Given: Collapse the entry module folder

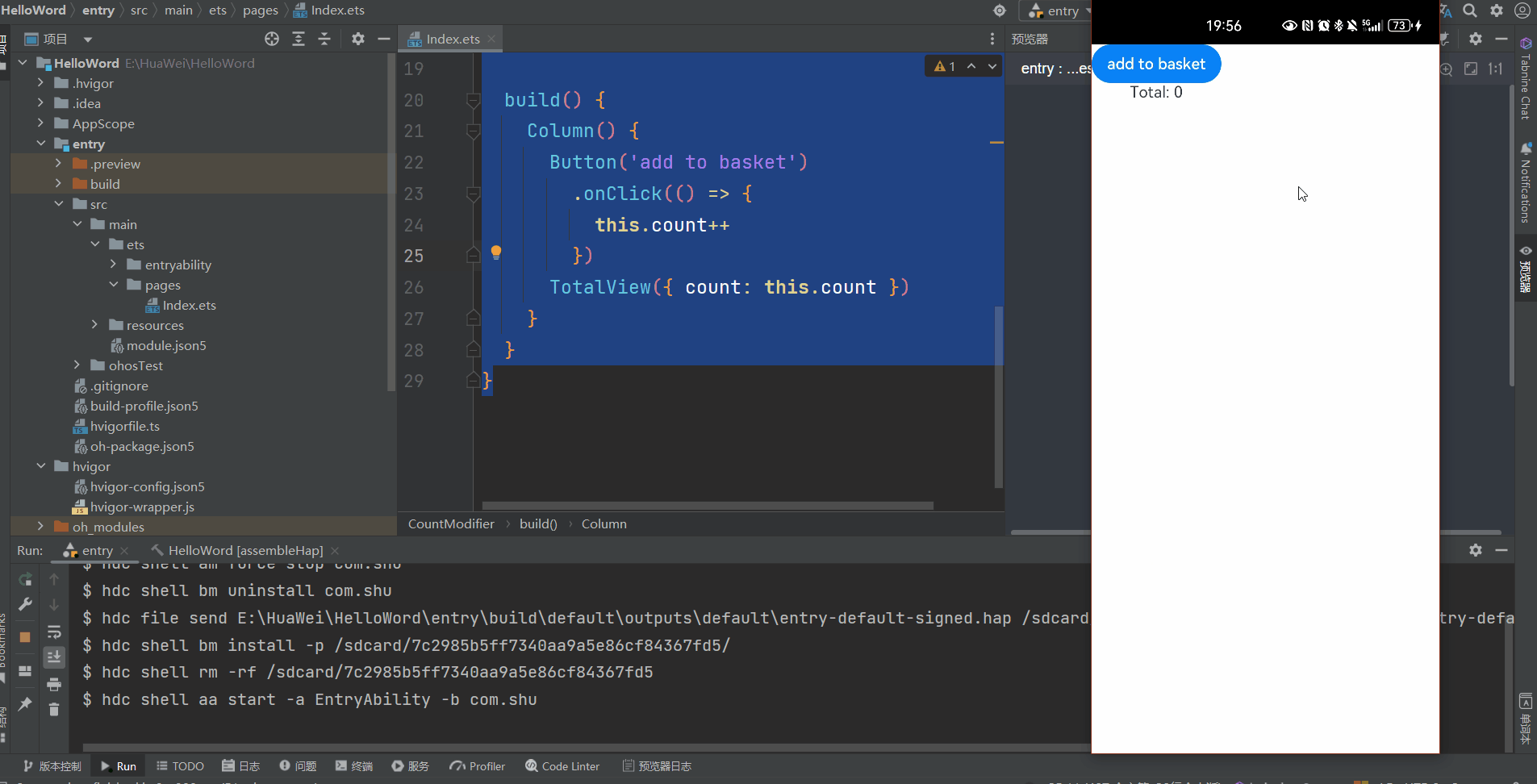Looking at the screenshot, I should (40, 143).
